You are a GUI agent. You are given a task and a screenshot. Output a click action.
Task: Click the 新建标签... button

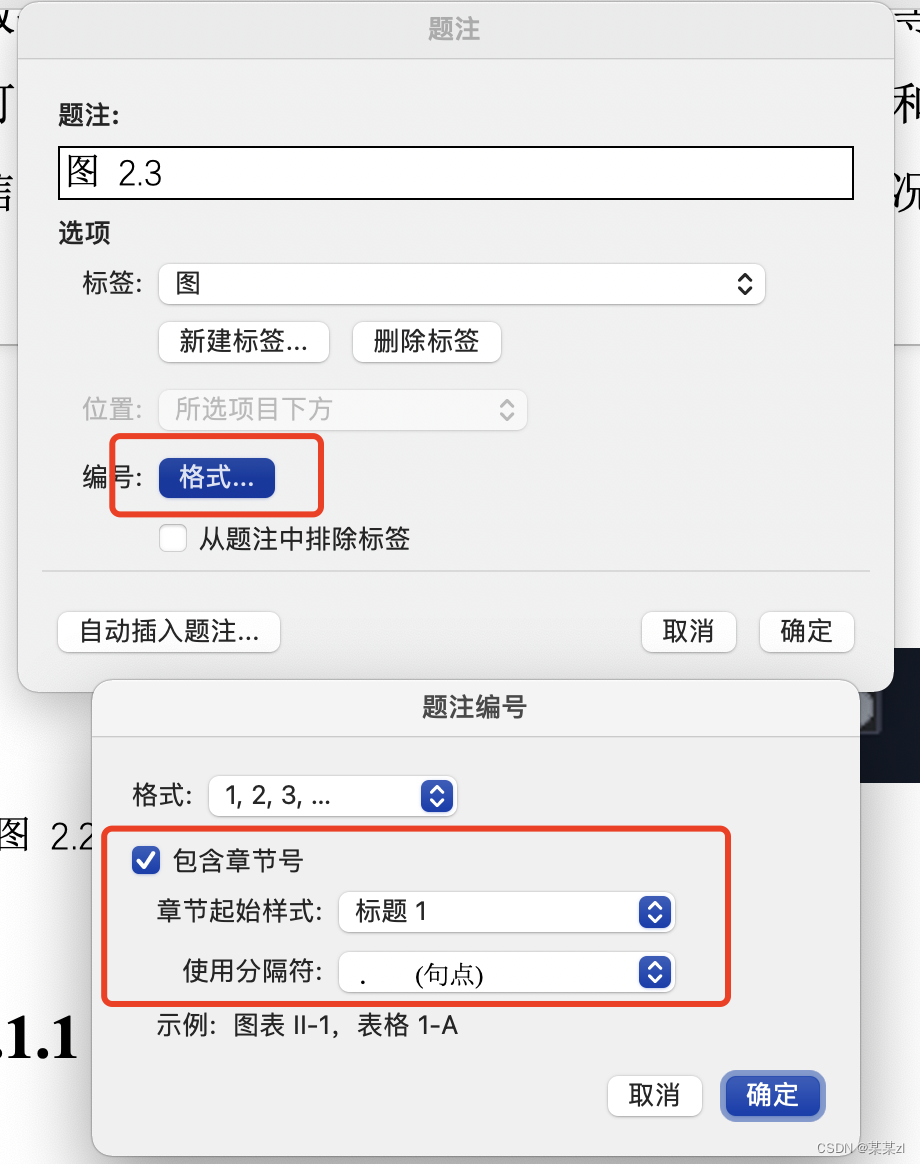[x=244, y=341]
